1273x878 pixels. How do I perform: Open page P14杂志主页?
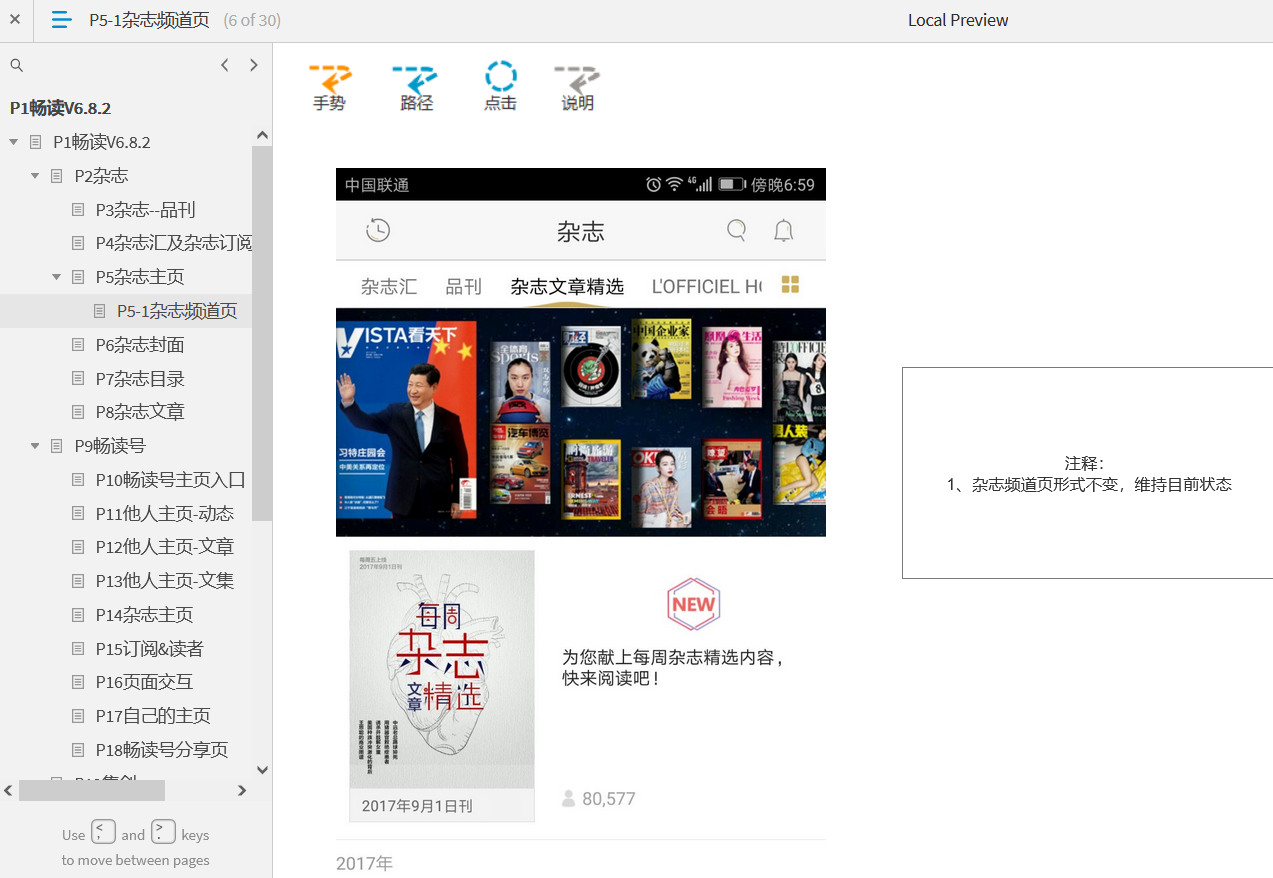(x=144, y=615)
